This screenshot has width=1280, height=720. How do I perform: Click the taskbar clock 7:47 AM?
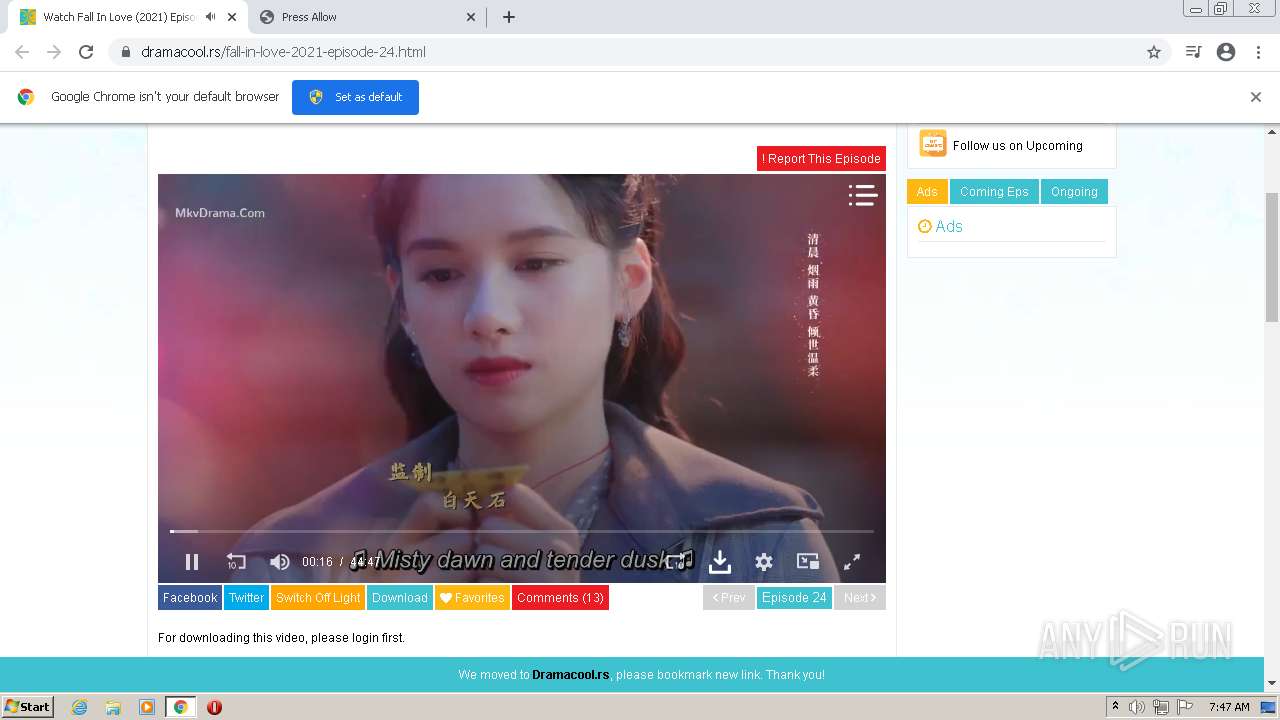pos(1229,707)
